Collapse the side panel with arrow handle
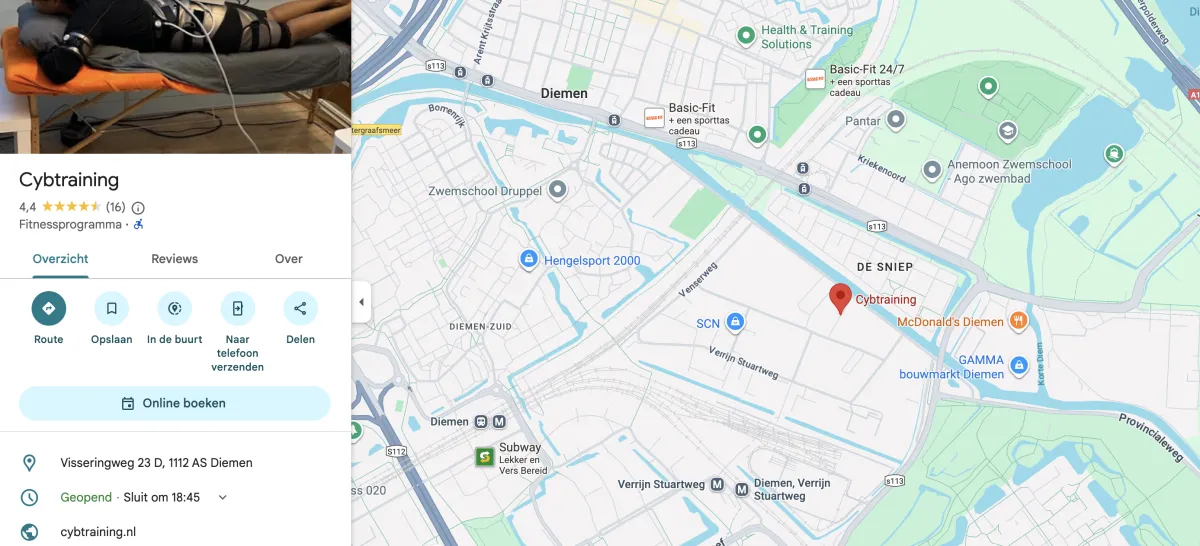The image size is (1200, 546). point(361,302)
